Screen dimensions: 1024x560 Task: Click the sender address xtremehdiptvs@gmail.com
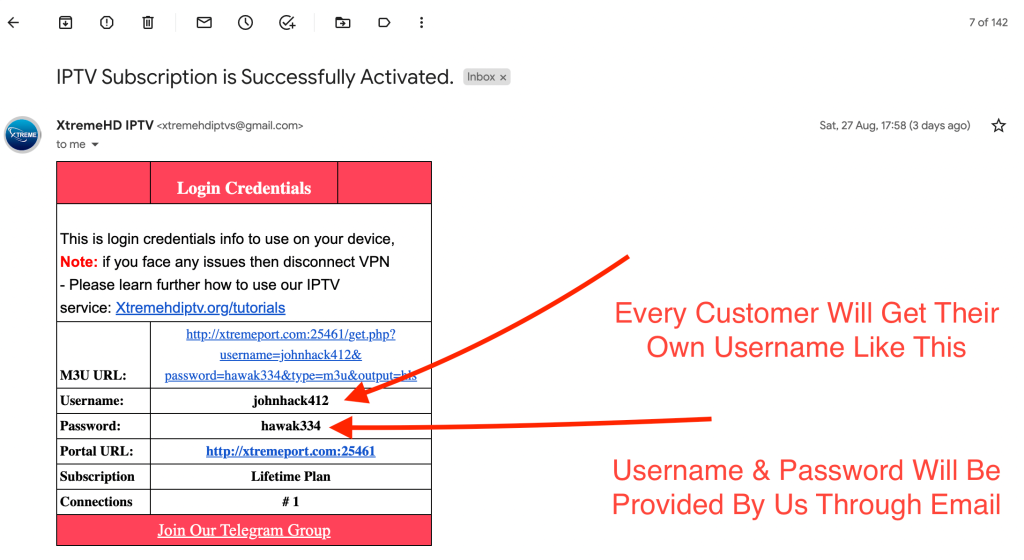click(x=230, y=125)
